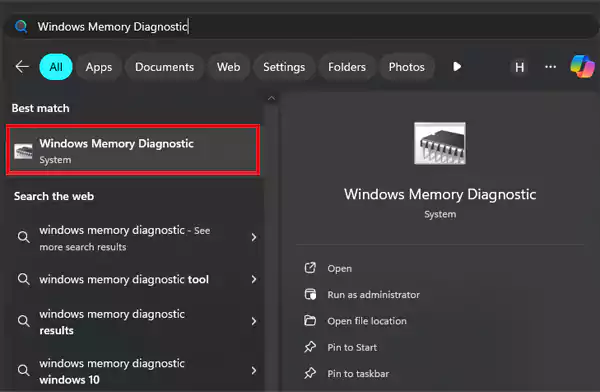Expand chevron for 'See more search results' suggestion
This screenshot has height=392, width=600.
(254, 237)
